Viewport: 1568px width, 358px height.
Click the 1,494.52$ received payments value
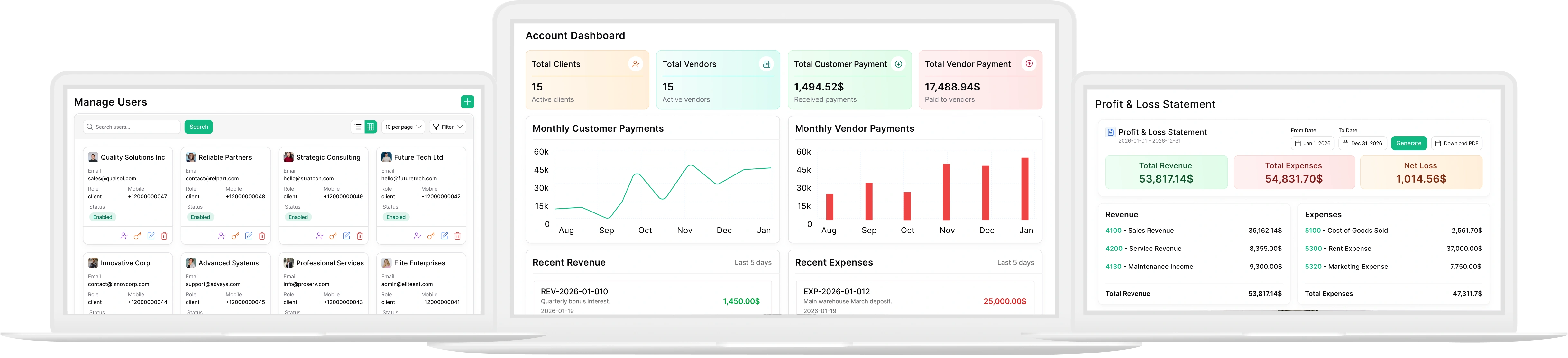(x=819, y=87)
